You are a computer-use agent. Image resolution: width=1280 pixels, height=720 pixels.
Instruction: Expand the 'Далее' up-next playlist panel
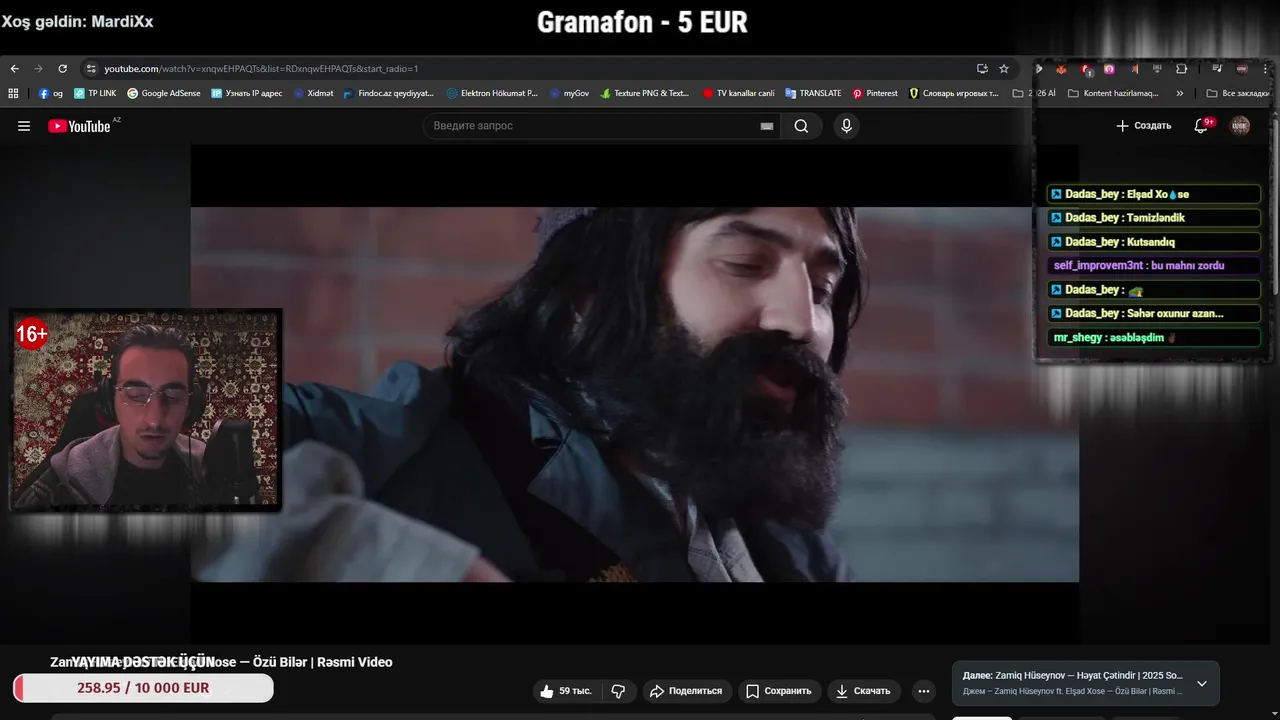coord(1202,684)
